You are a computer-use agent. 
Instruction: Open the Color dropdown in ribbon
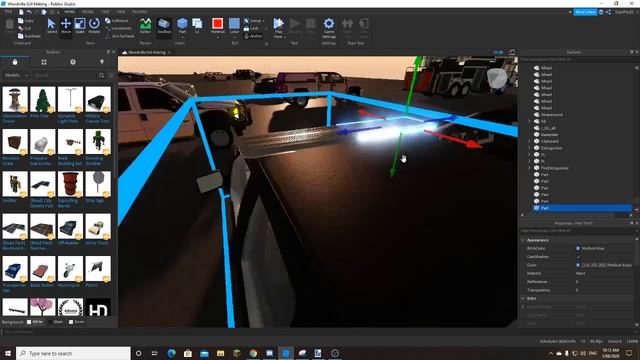(x=234, y=27)
